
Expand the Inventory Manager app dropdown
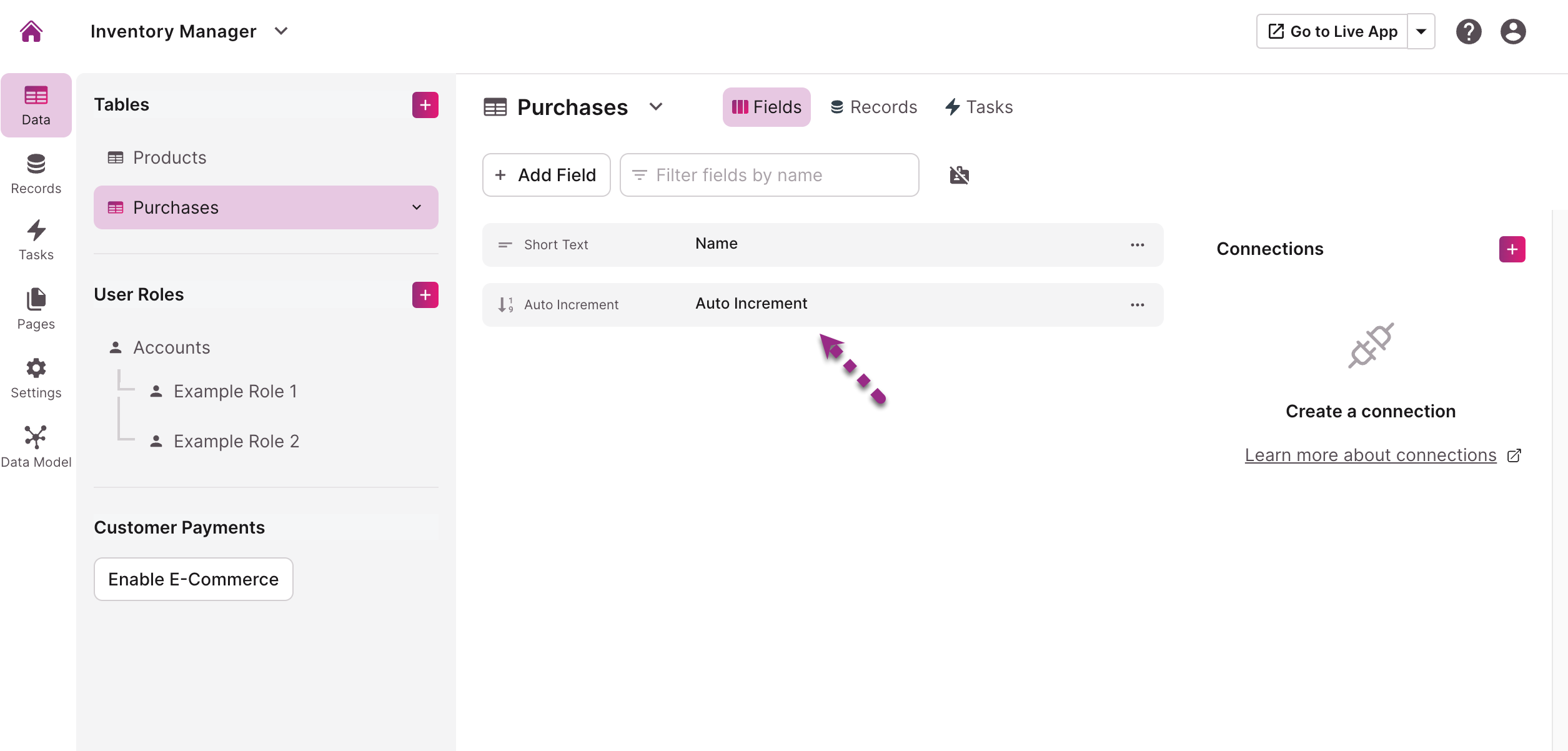click(x=281, y=31)
